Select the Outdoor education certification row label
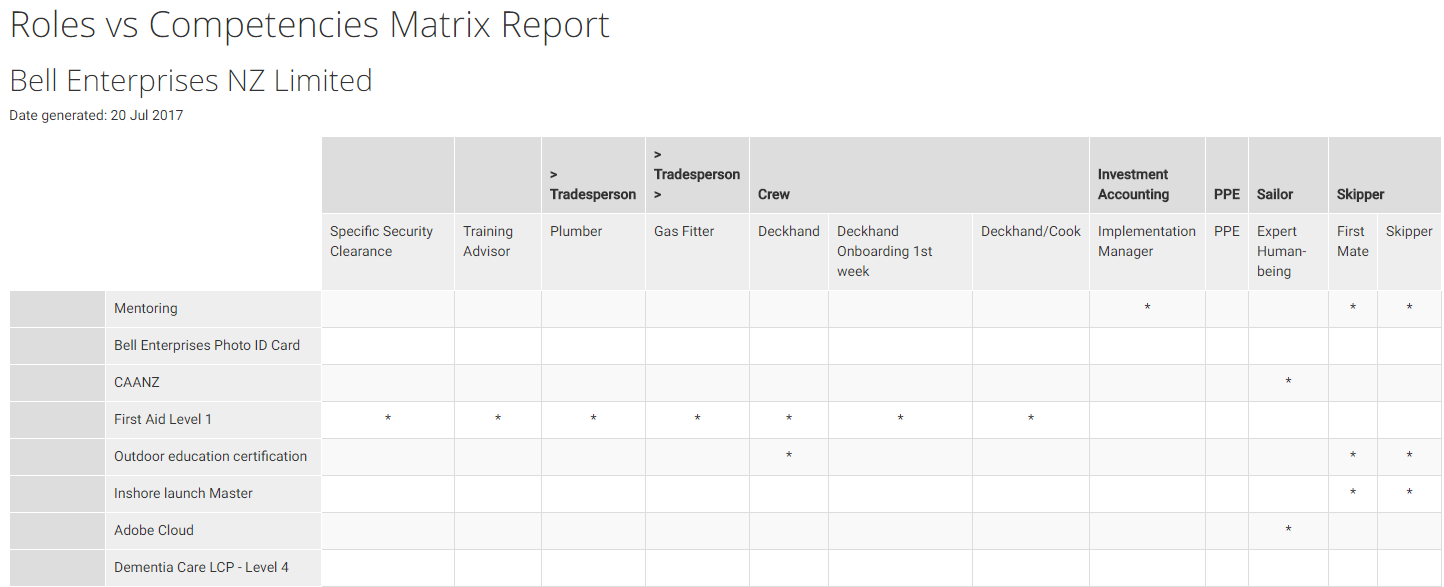The image size is (1444, 587). 211,457
